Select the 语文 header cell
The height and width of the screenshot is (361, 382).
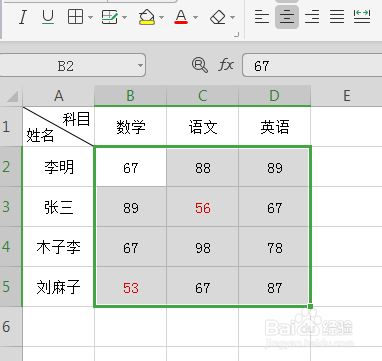pos(202,127)
